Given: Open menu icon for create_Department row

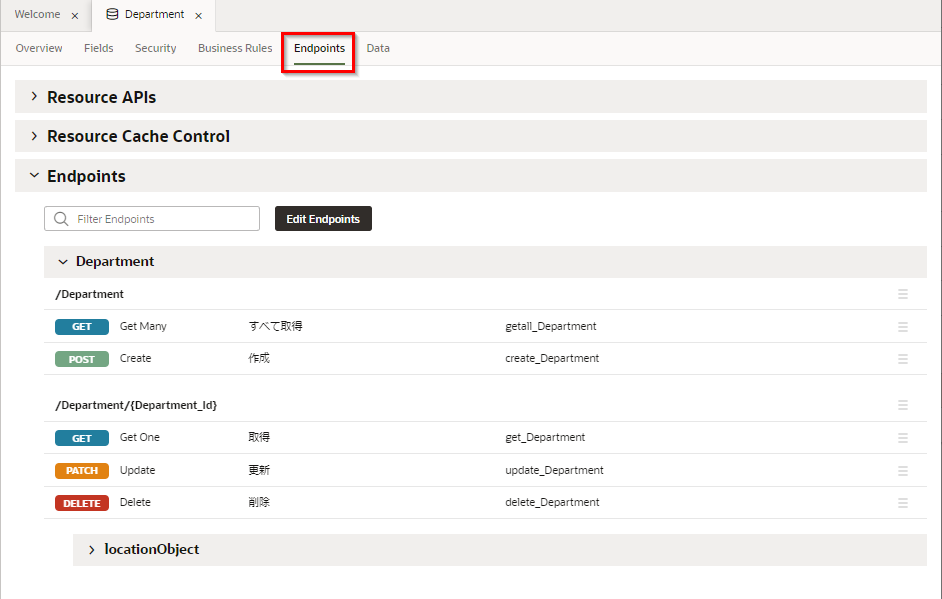Looking at the screenshot, I should 902,359.
